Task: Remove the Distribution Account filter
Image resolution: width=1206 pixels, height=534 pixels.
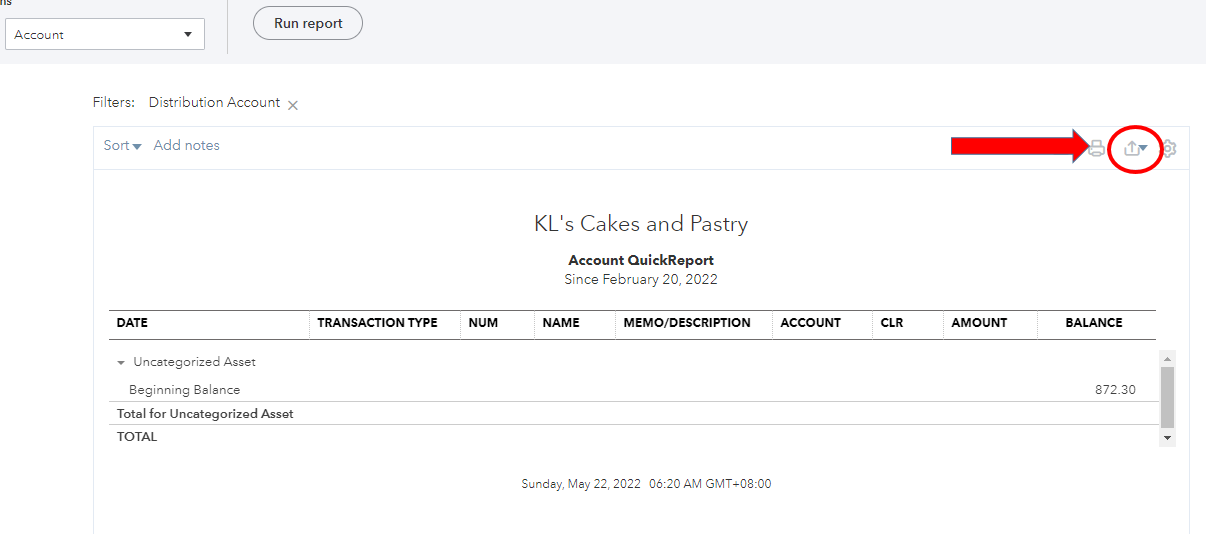Action: point(293,105)
